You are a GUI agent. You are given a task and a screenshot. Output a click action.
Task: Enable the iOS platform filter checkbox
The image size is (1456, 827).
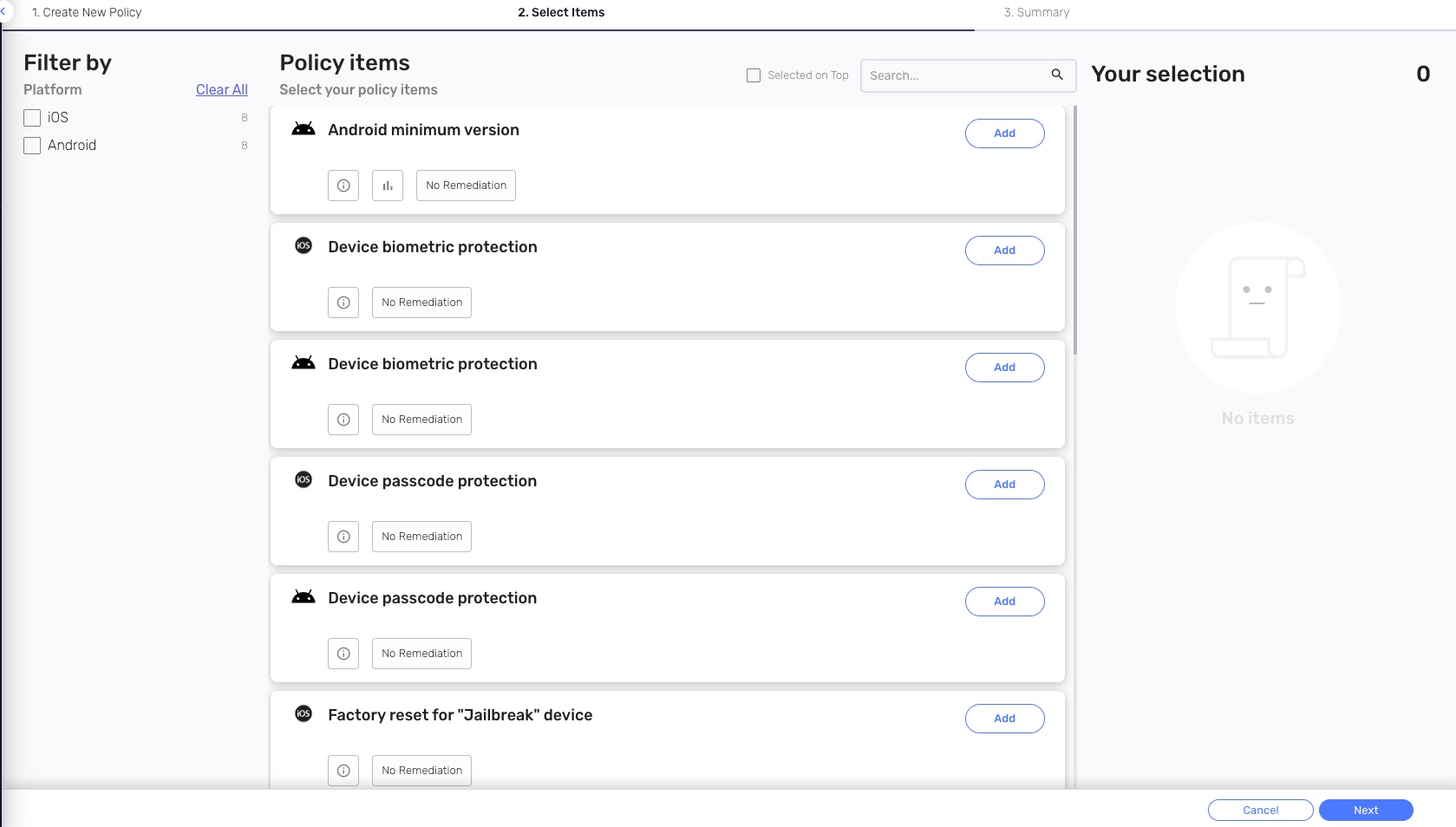32,118
